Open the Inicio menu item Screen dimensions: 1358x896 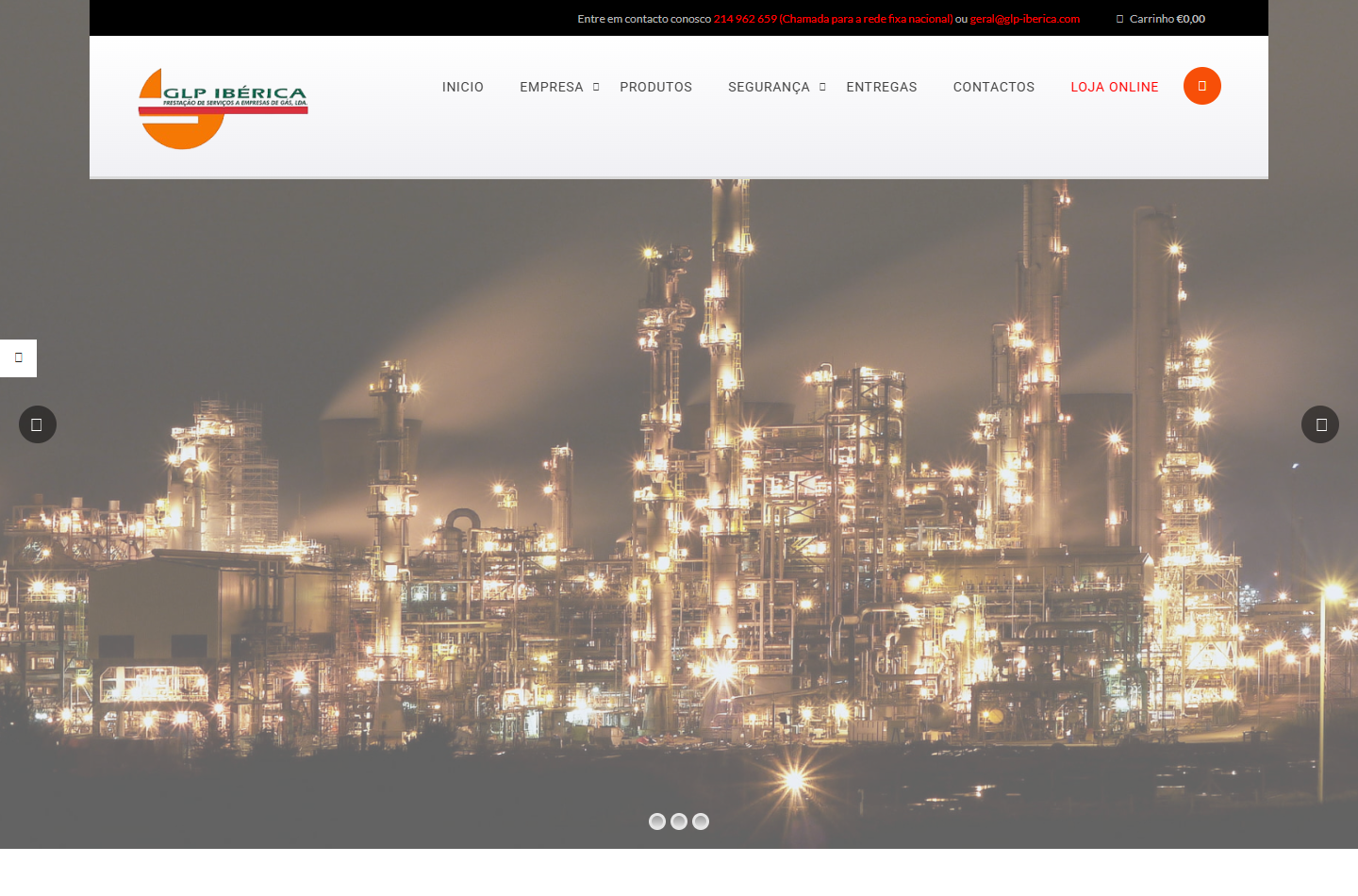point(463,87)
